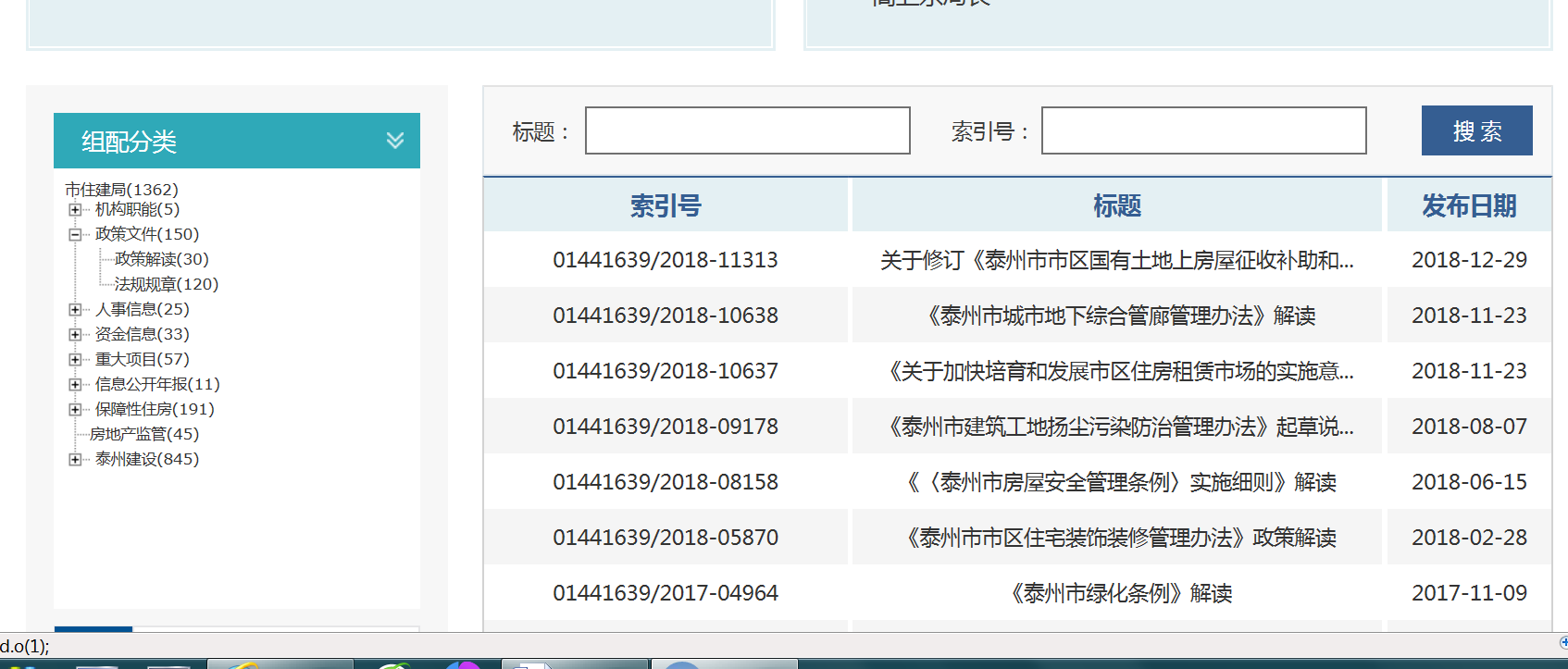Select the 法规规章(120) category

166,284
